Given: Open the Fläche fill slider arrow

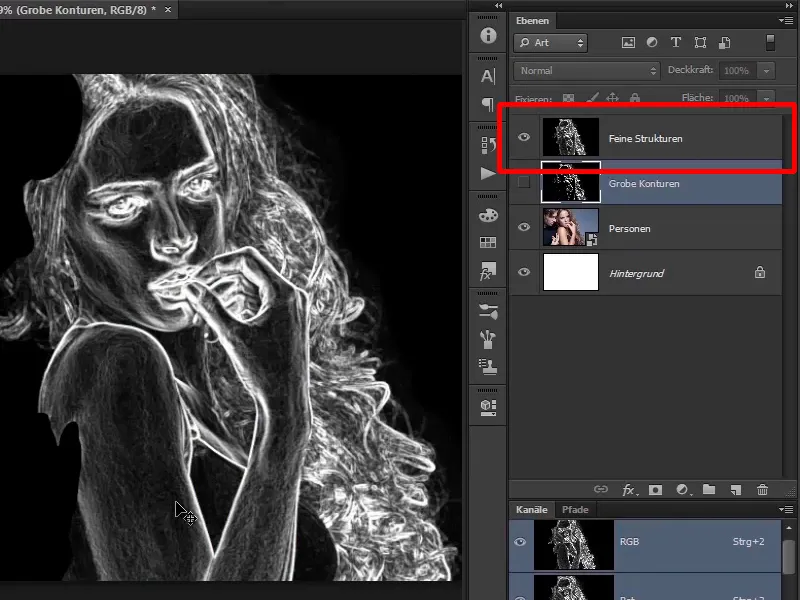Looking at the screenshot, I should click(x=766, y=98).
